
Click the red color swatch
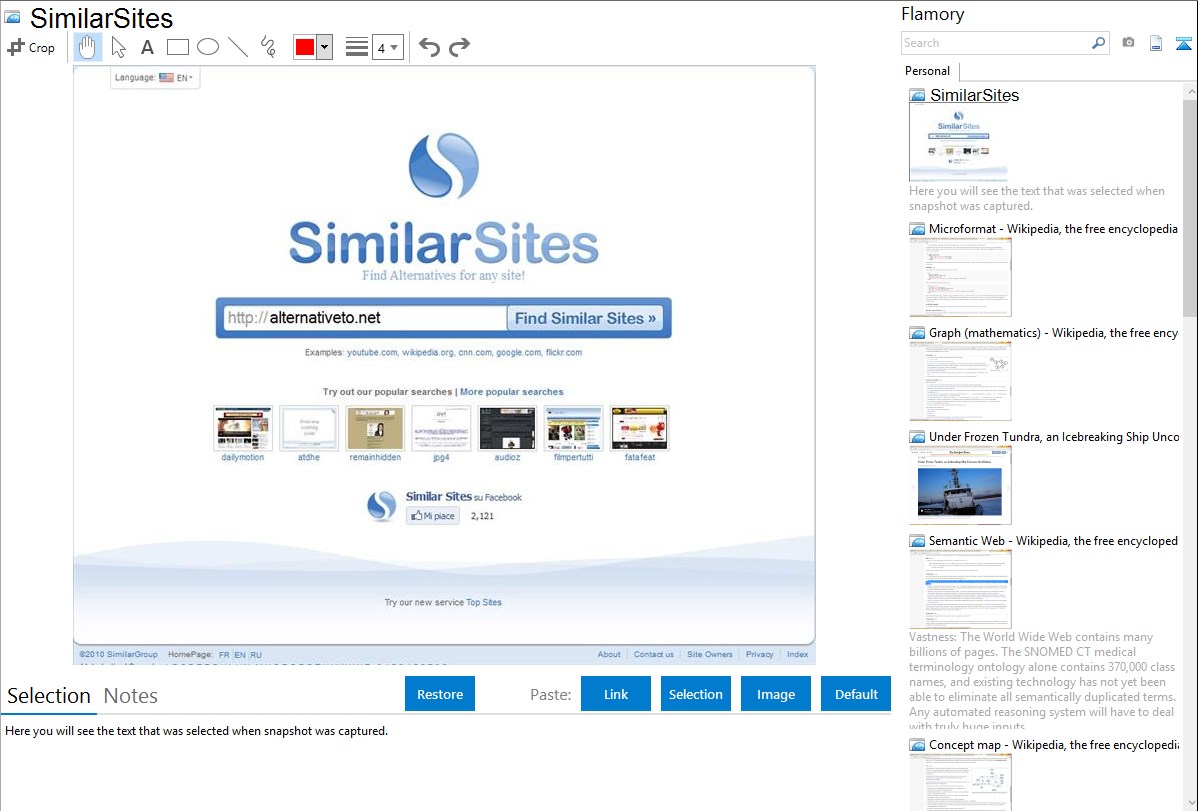(x=305, y=47)
